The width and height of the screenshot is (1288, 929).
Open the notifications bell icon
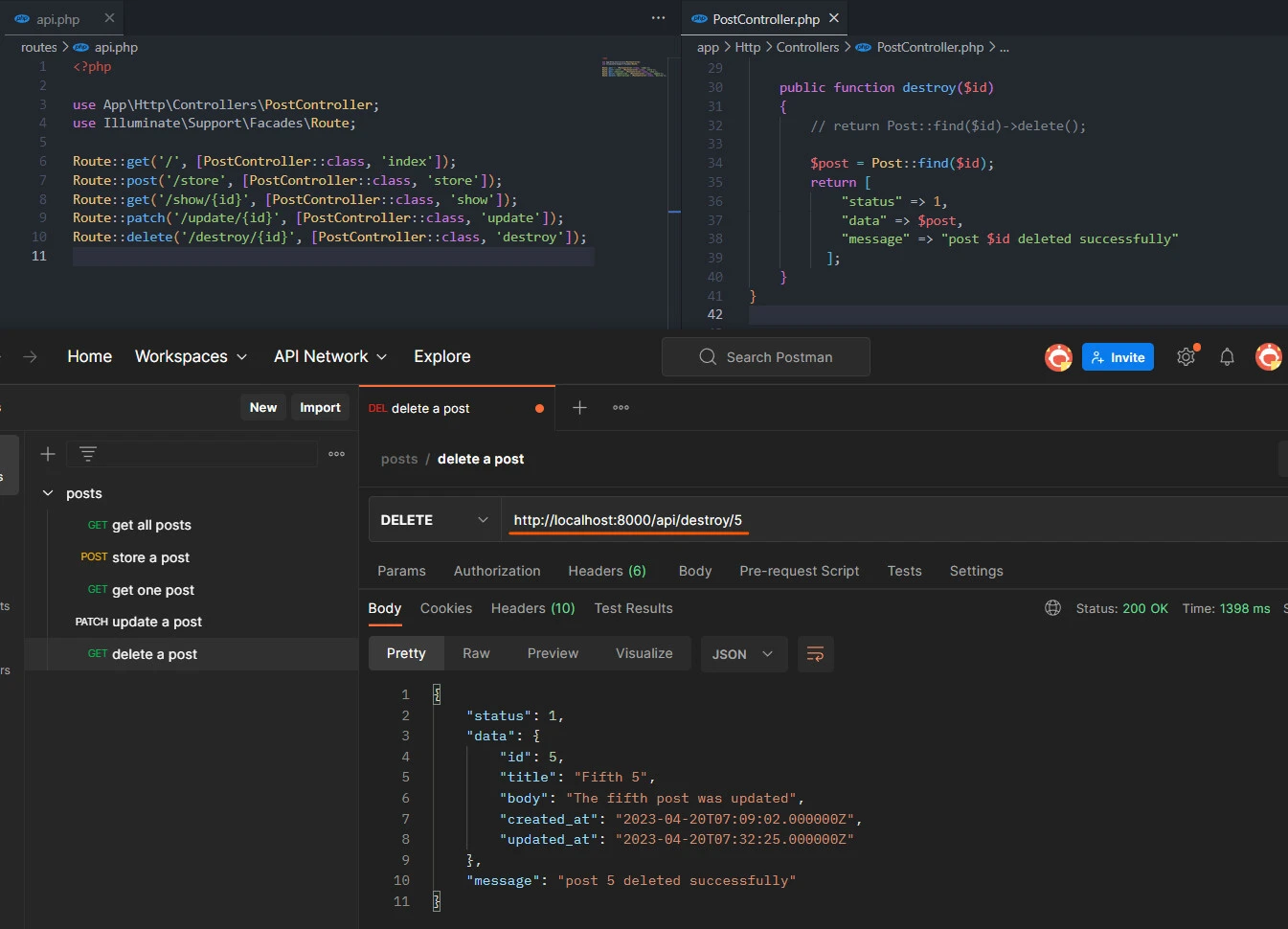[1227, 357]
